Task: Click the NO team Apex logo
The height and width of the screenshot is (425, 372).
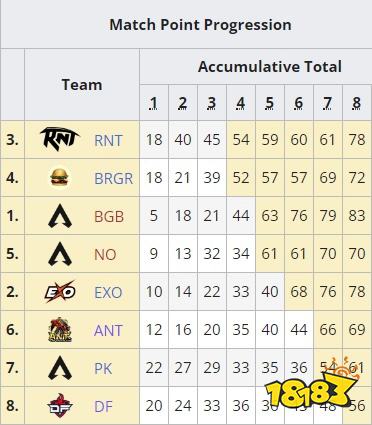Action: 60,254
